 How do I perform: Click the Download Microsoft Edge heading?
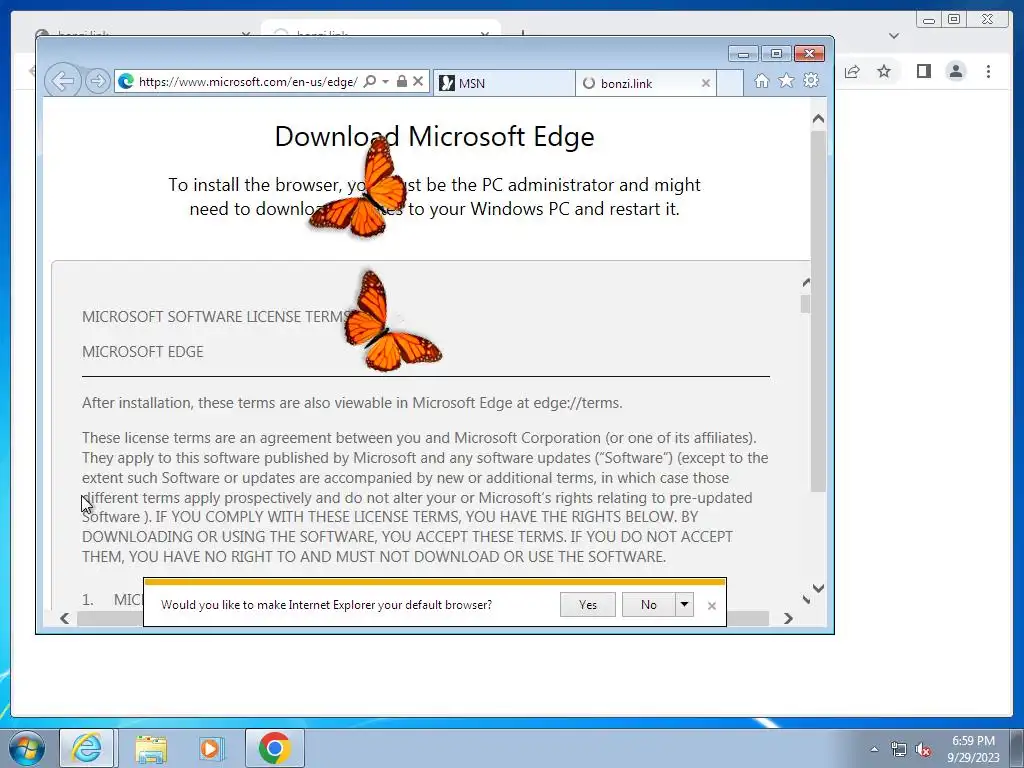click(x=434, y=136)
